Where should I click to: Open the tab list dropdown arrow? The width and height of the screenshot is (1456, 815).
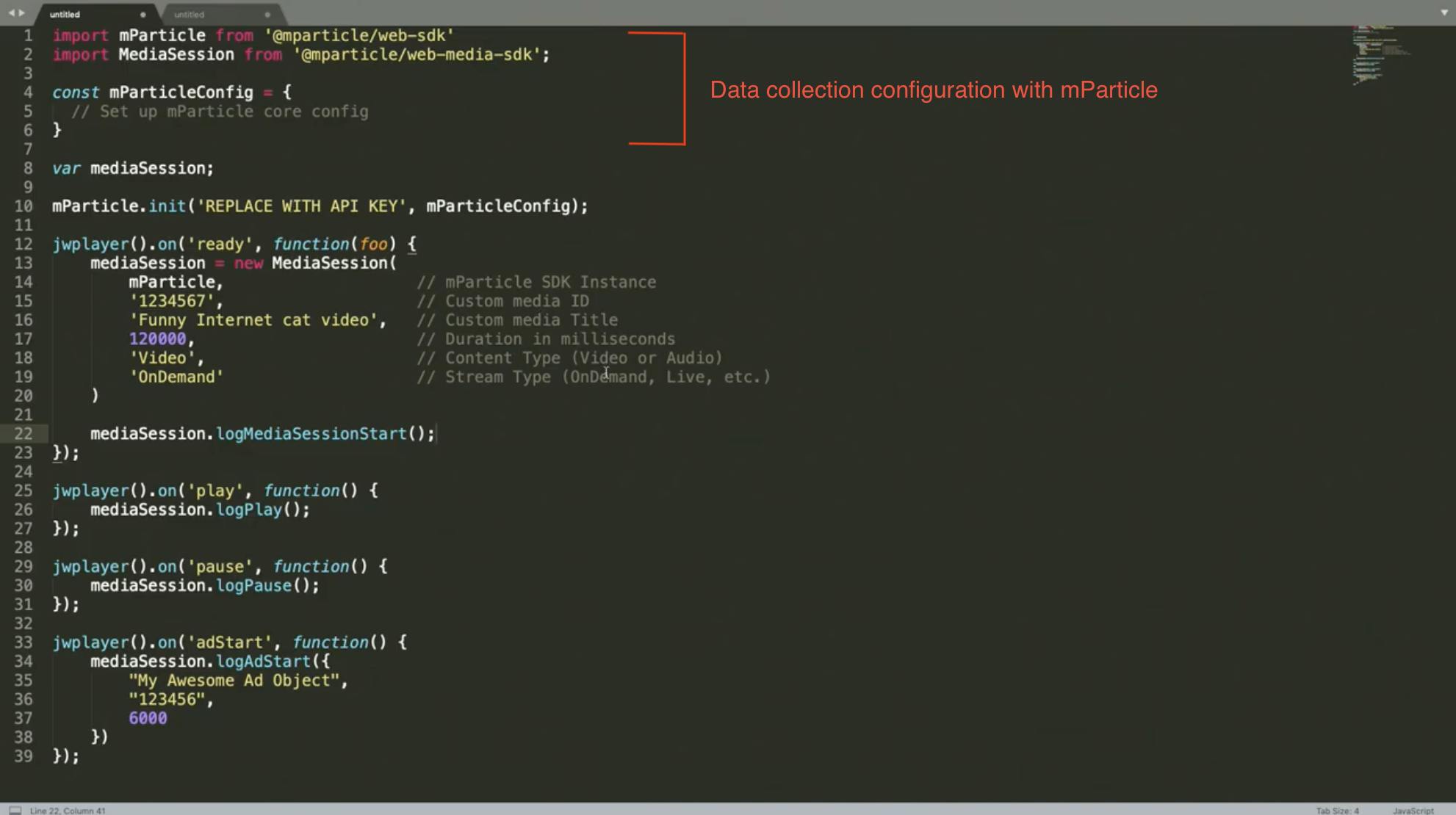(x=1444, y=12)
